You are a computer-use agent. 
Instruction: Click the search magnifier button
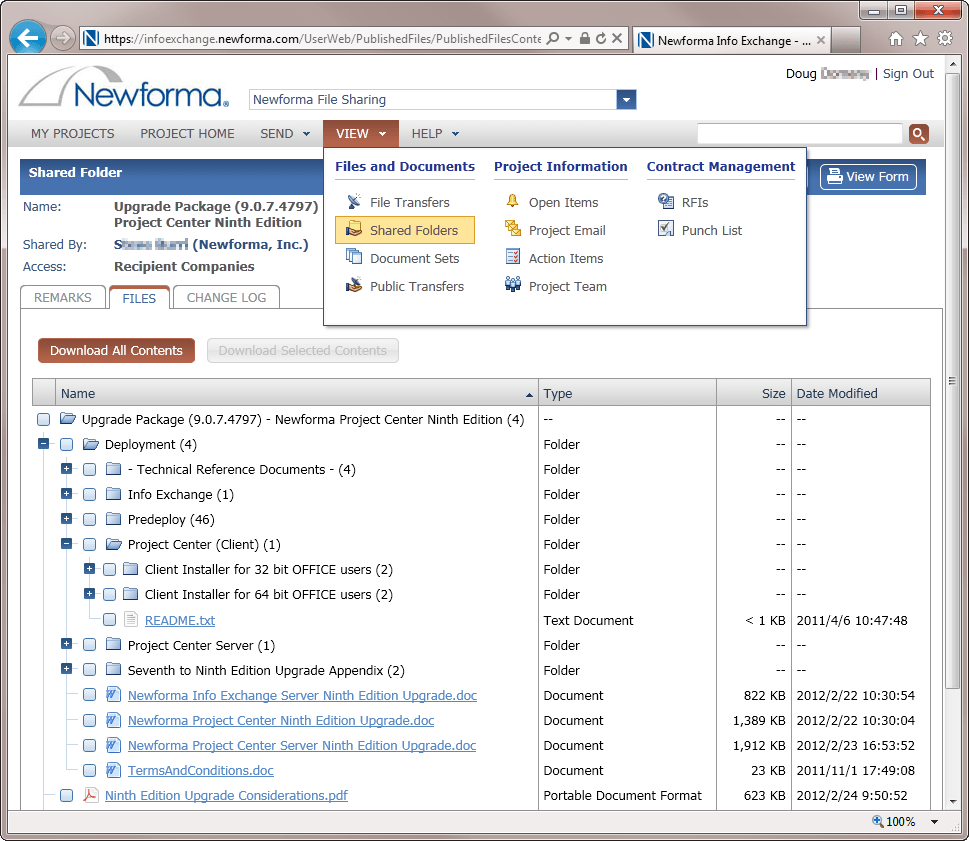[x=918, y=134]
